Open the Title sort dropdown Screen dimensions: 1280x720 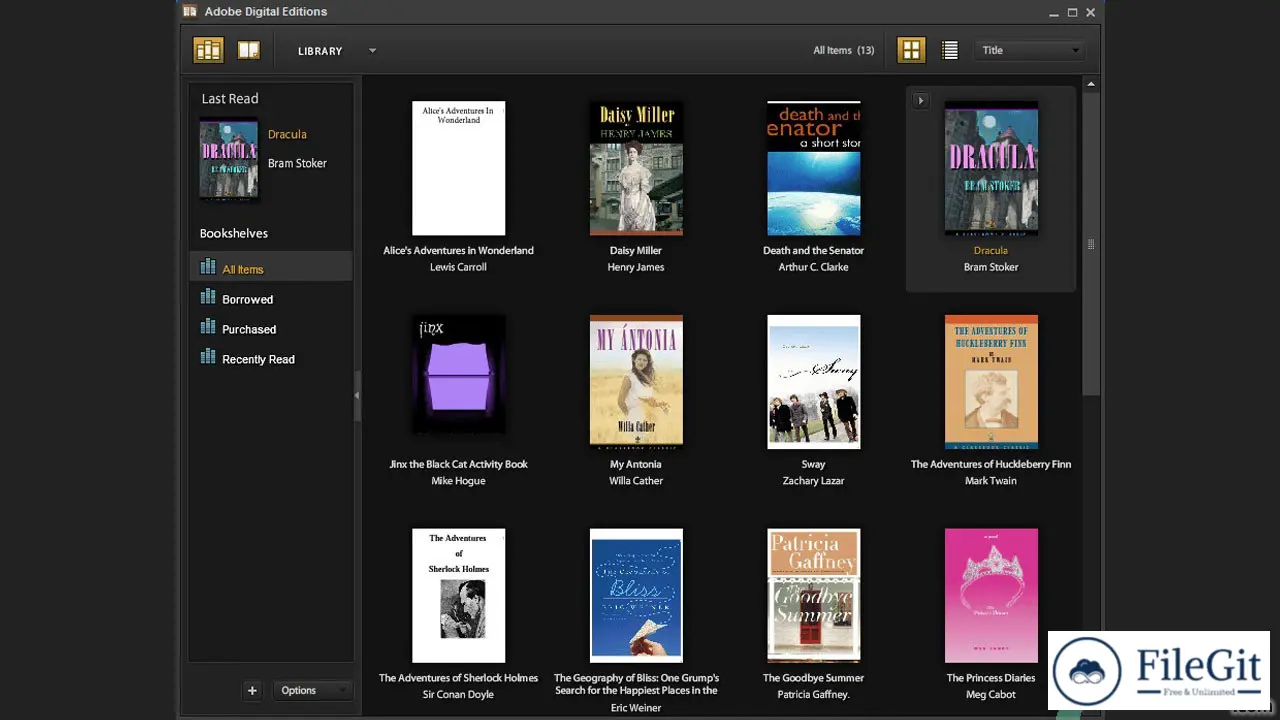tap(1030, 50)
